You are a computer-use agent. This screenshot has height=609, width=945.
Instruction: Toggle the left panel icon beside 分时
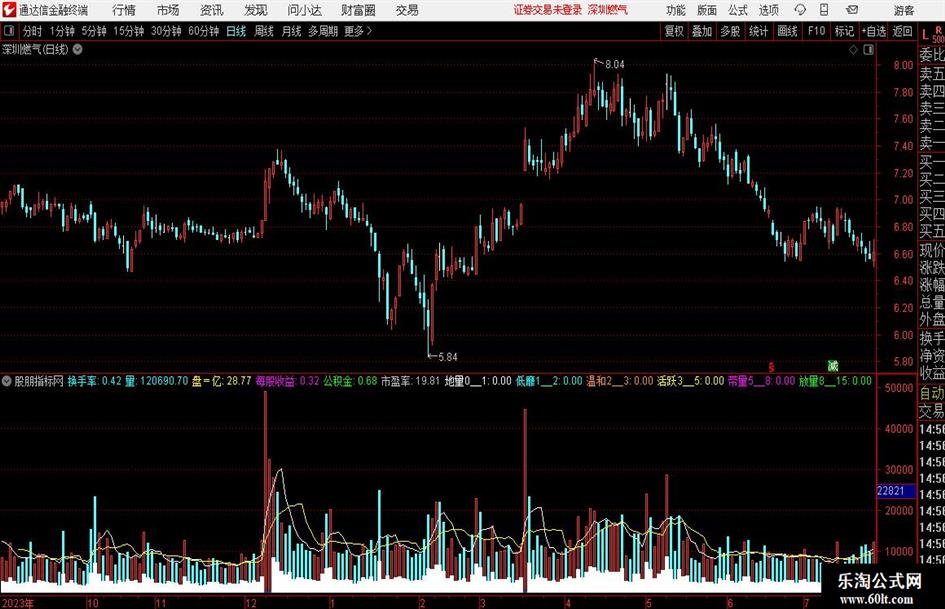point(9,31)
